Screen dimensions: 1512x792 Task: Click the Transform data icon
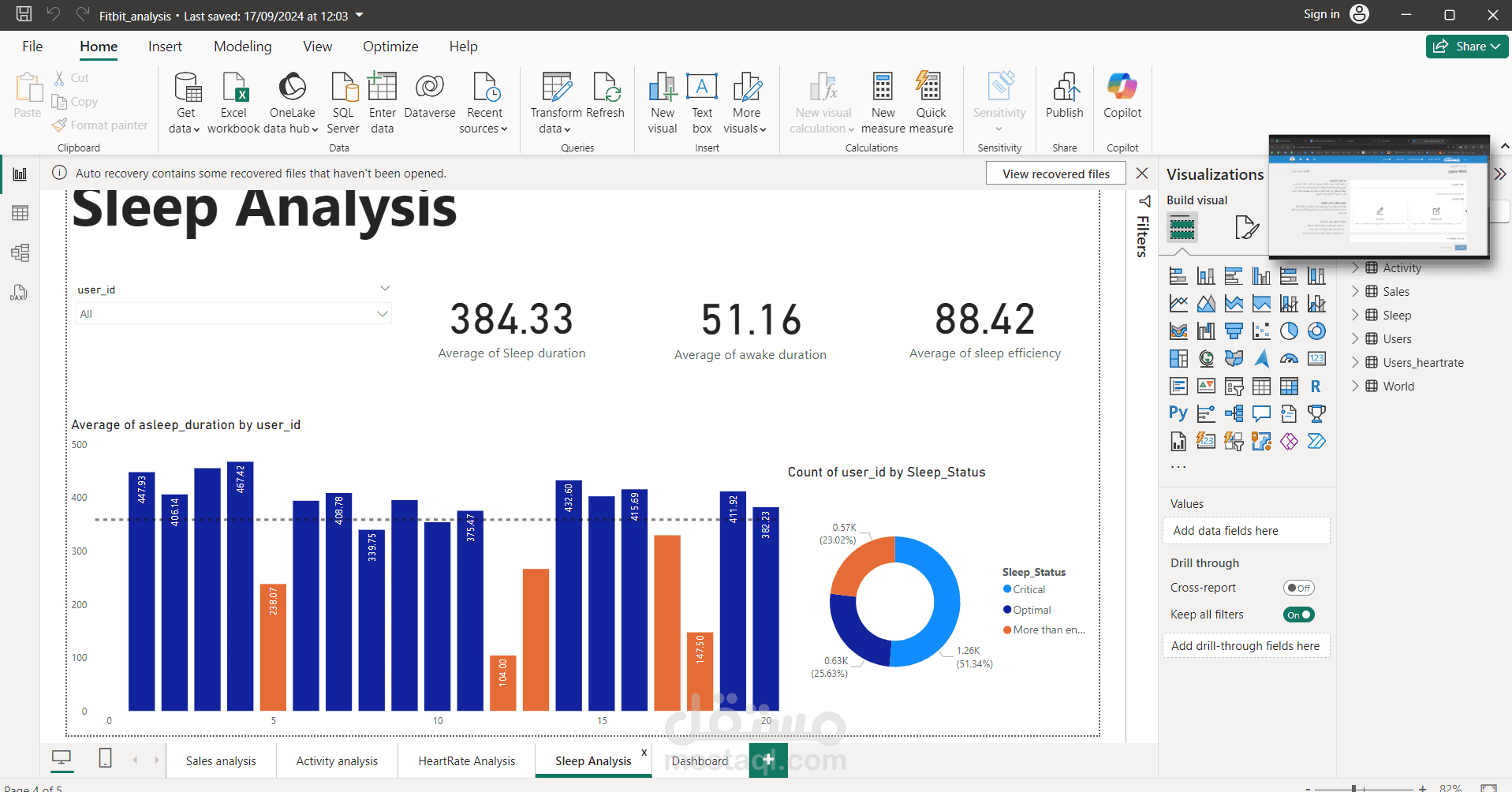[x=557, y=87]
